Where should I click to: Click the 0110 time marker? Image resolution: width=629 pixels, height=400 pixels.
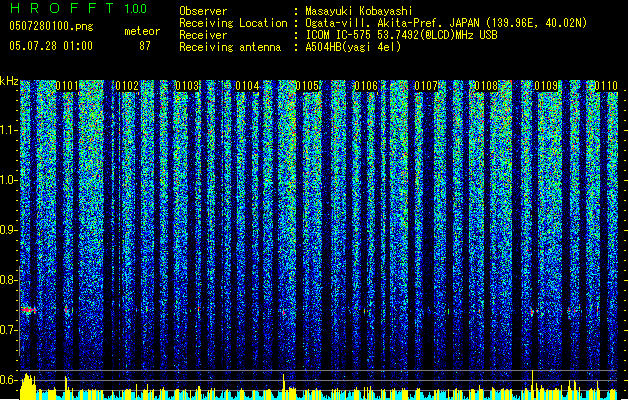(606, 86)
